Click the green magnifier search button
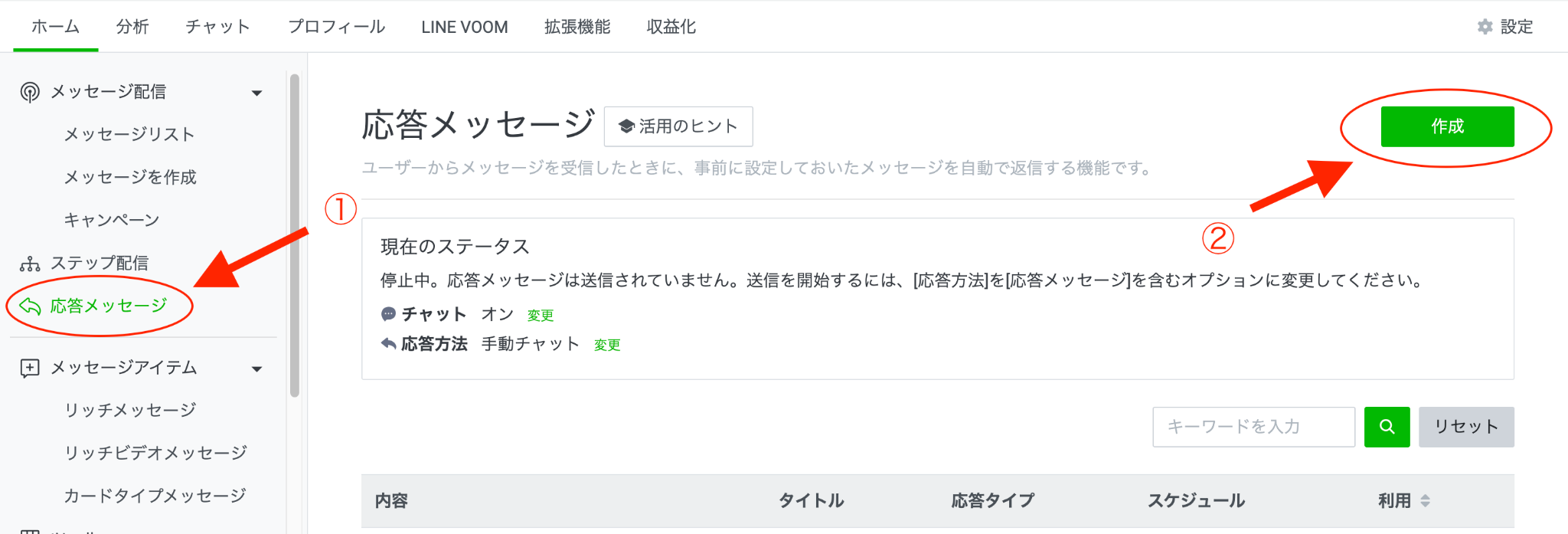 pyautogui.click(x=1387, y=427)
